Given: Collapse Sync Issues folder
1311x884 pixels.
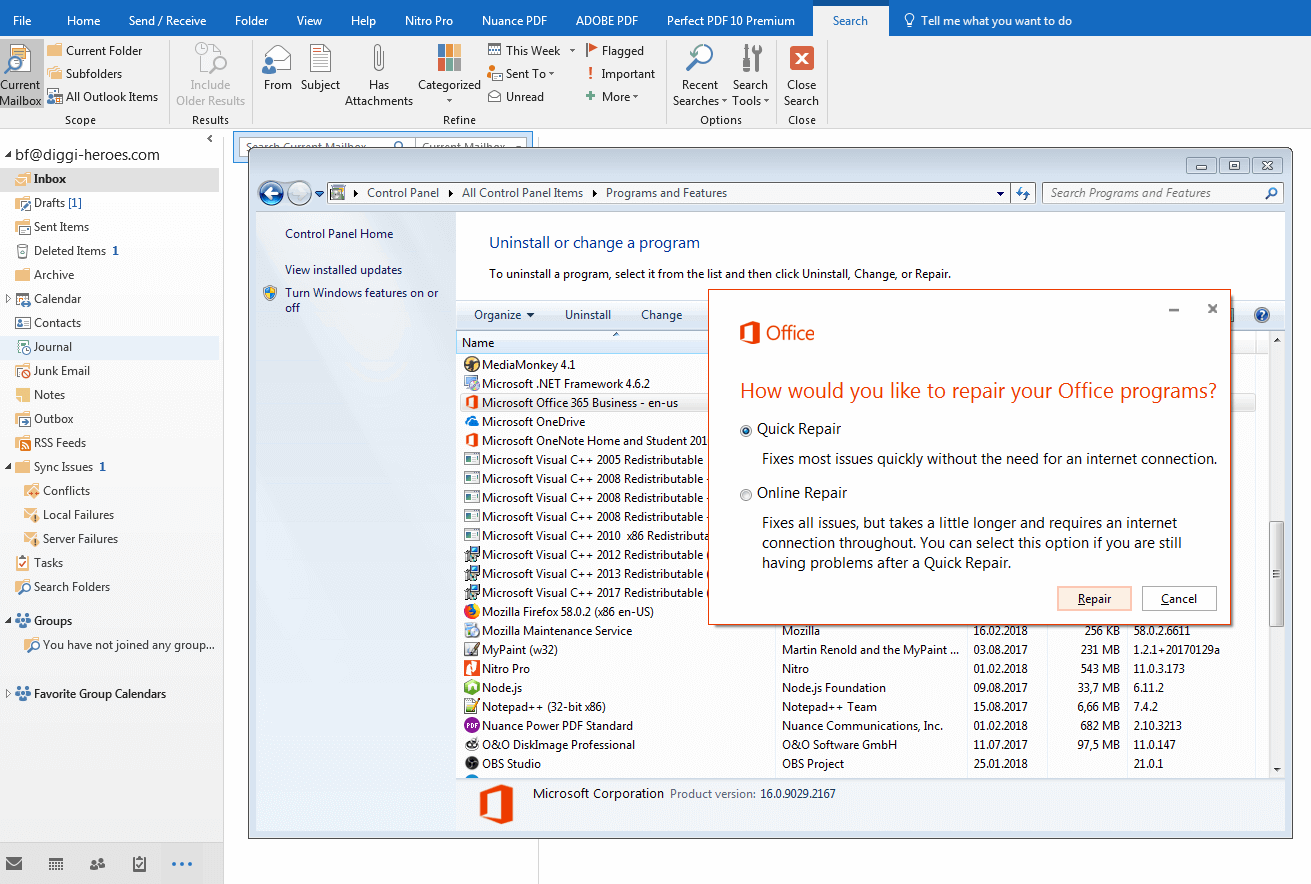Looking at the screenshot, I should 9,467.
